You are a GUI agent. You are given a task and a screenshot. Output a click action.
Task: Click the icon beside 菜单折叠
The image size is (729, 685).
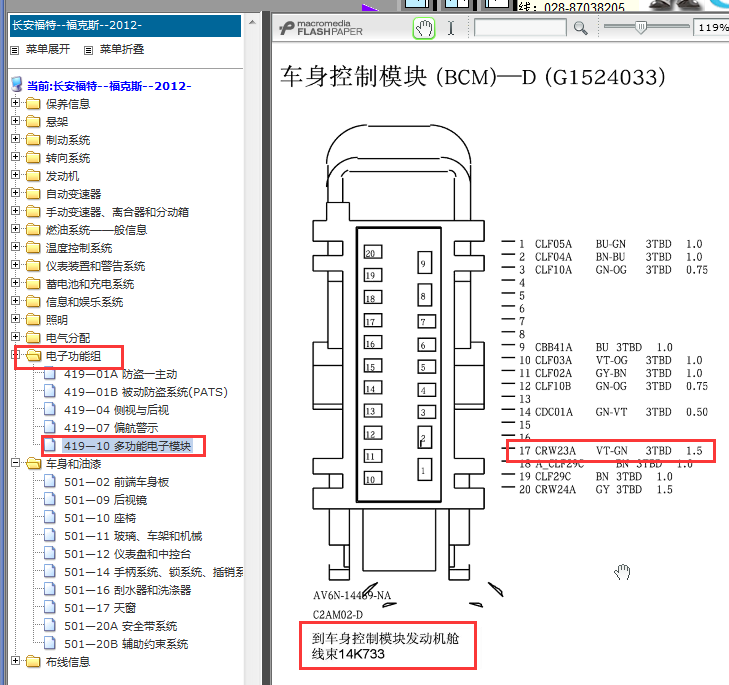pos(88,50)
